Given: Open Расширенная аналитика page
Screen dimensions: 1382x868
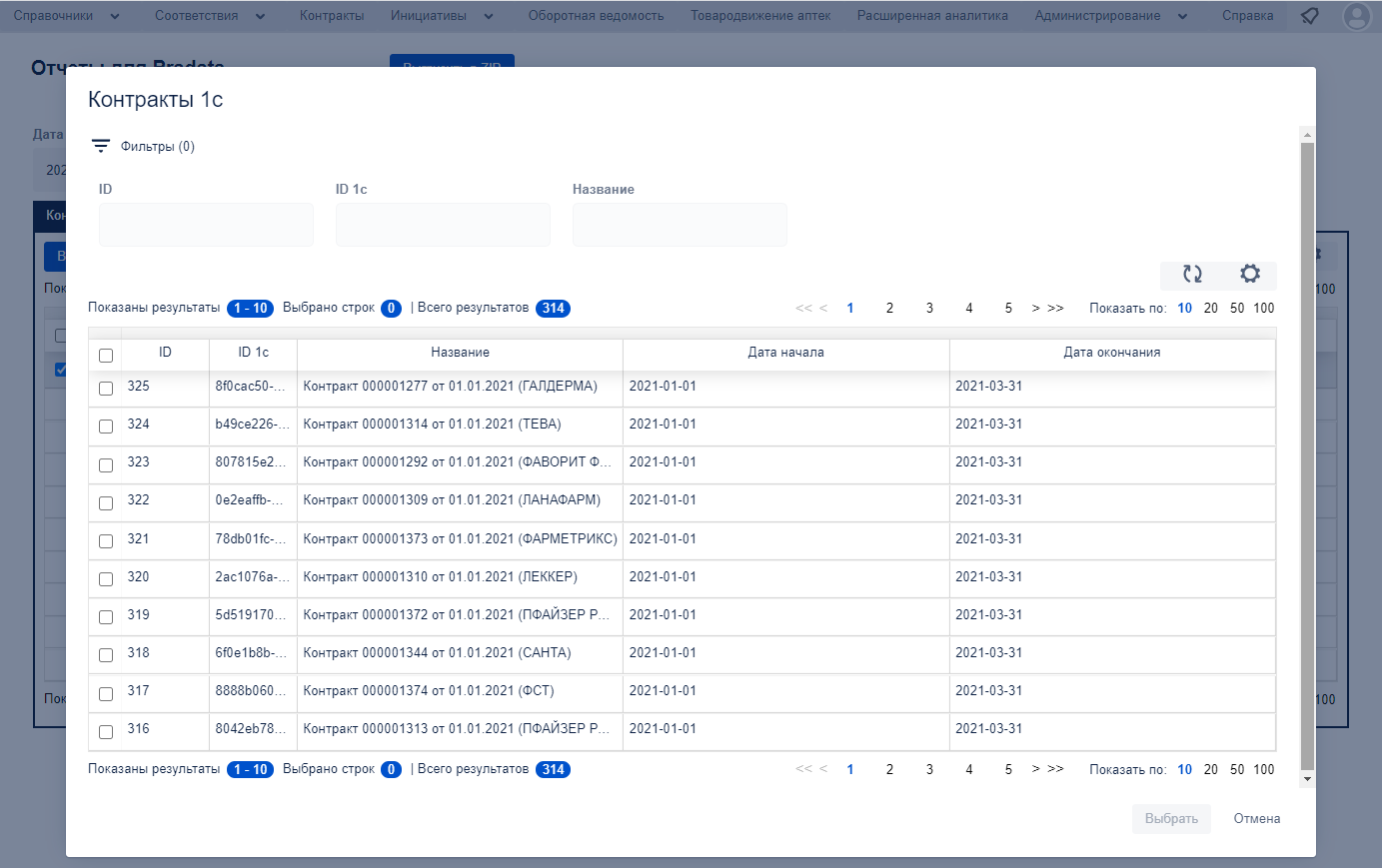Looking at the screenshot, I should 932,16.
